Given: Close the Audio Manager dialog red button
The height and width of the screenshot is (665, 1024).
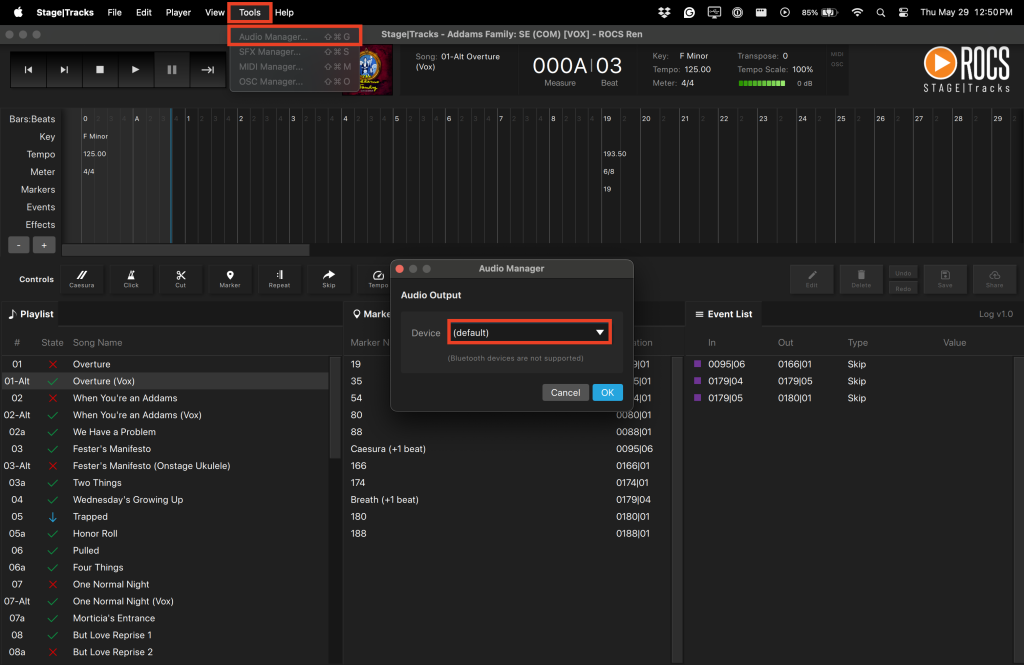Looking at the screenshot, I should (400, 268).
